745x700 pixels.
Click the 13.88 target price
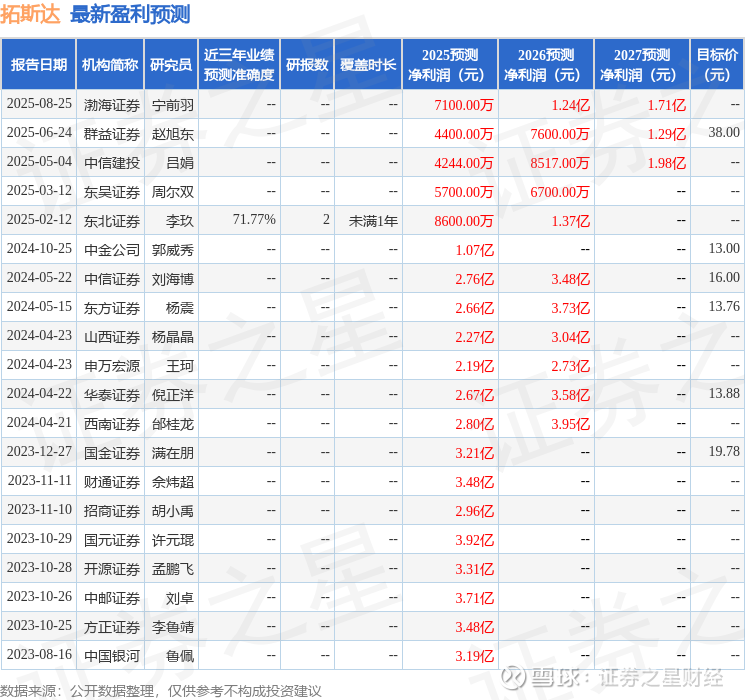(x=724, y=393)
